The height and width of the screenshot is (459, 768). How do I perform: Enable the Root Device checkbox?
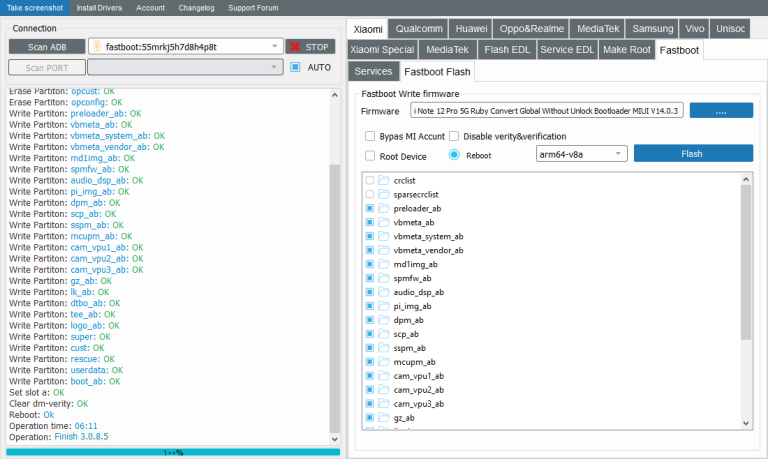pyautogui.click(x=370, y=156)
